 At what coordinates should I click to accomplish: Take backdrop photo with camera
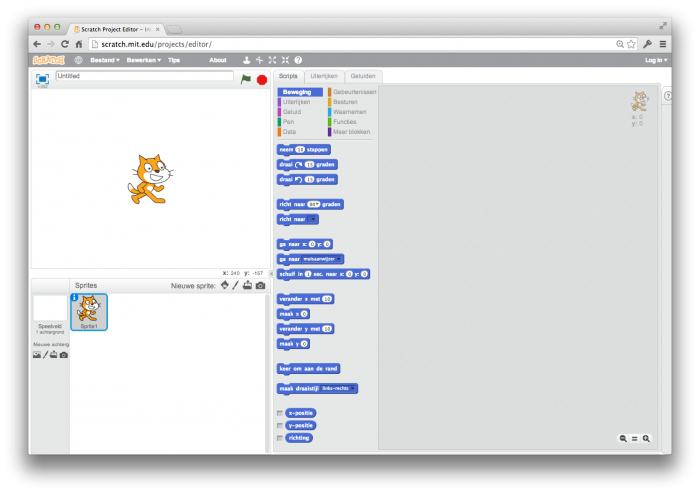[x=64, y=355]
